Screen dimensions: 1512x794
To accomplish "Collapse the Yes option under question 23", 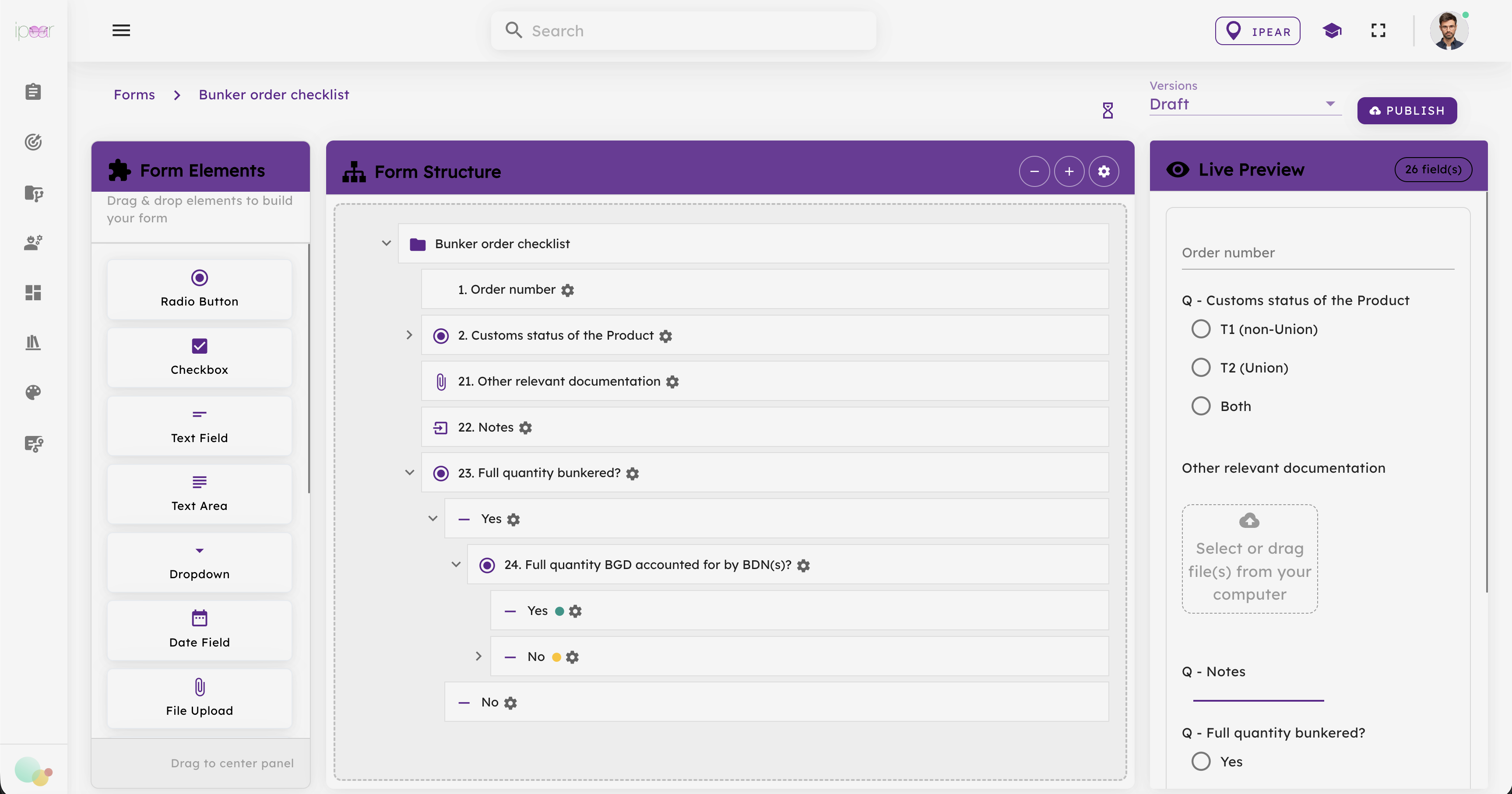I will pos(433,518).
